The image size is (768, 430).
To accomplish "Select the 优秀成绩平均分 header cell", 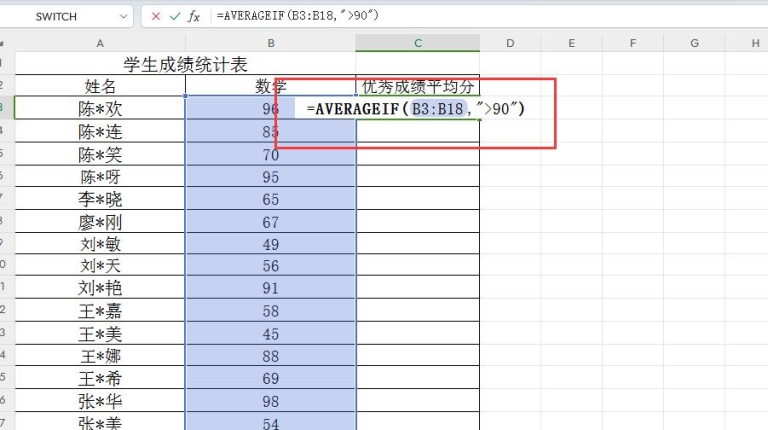I will point(417,86).
